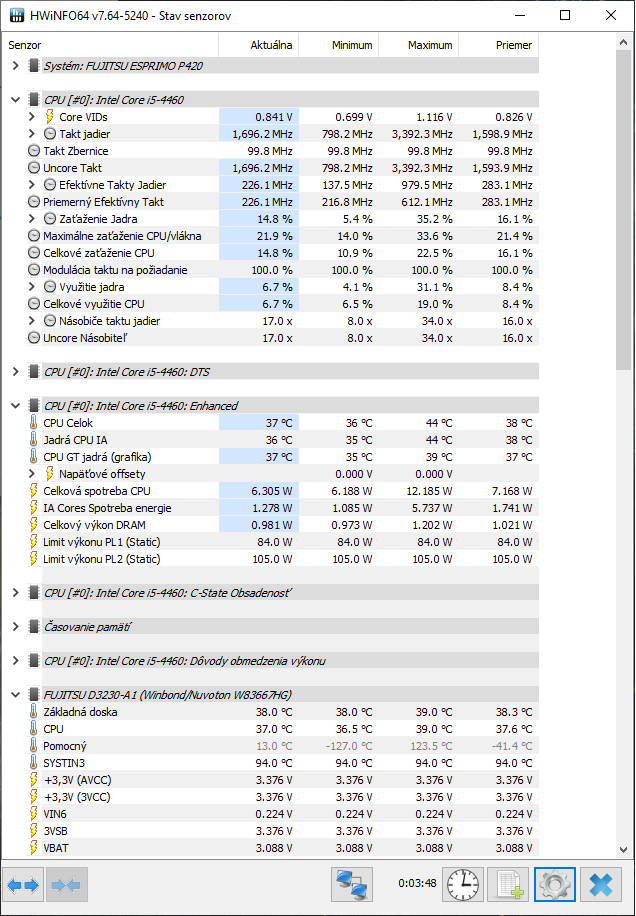Click the clock icon beside Uncore Násobiteľ
The image size is (636, 916).
(34, 338)
